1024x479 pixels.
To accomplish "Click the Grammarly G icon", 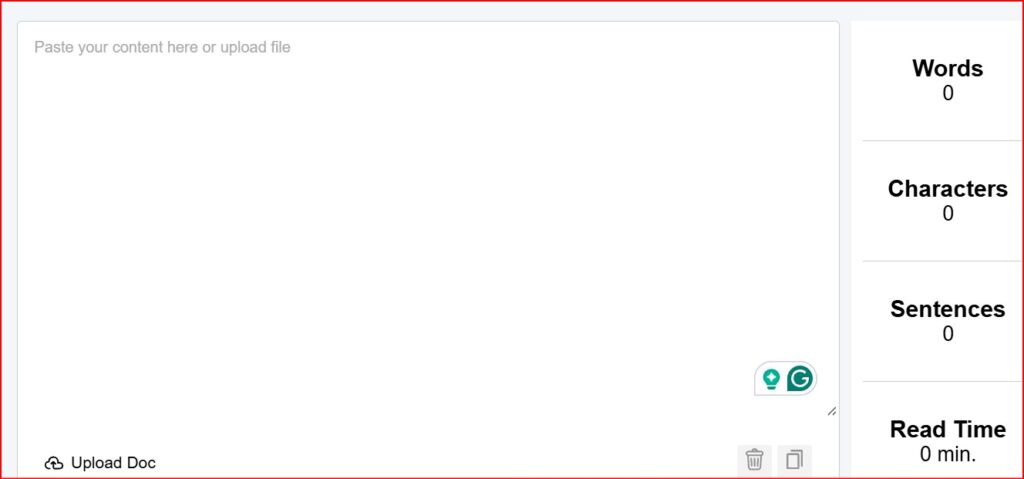I will click(800, 378).
